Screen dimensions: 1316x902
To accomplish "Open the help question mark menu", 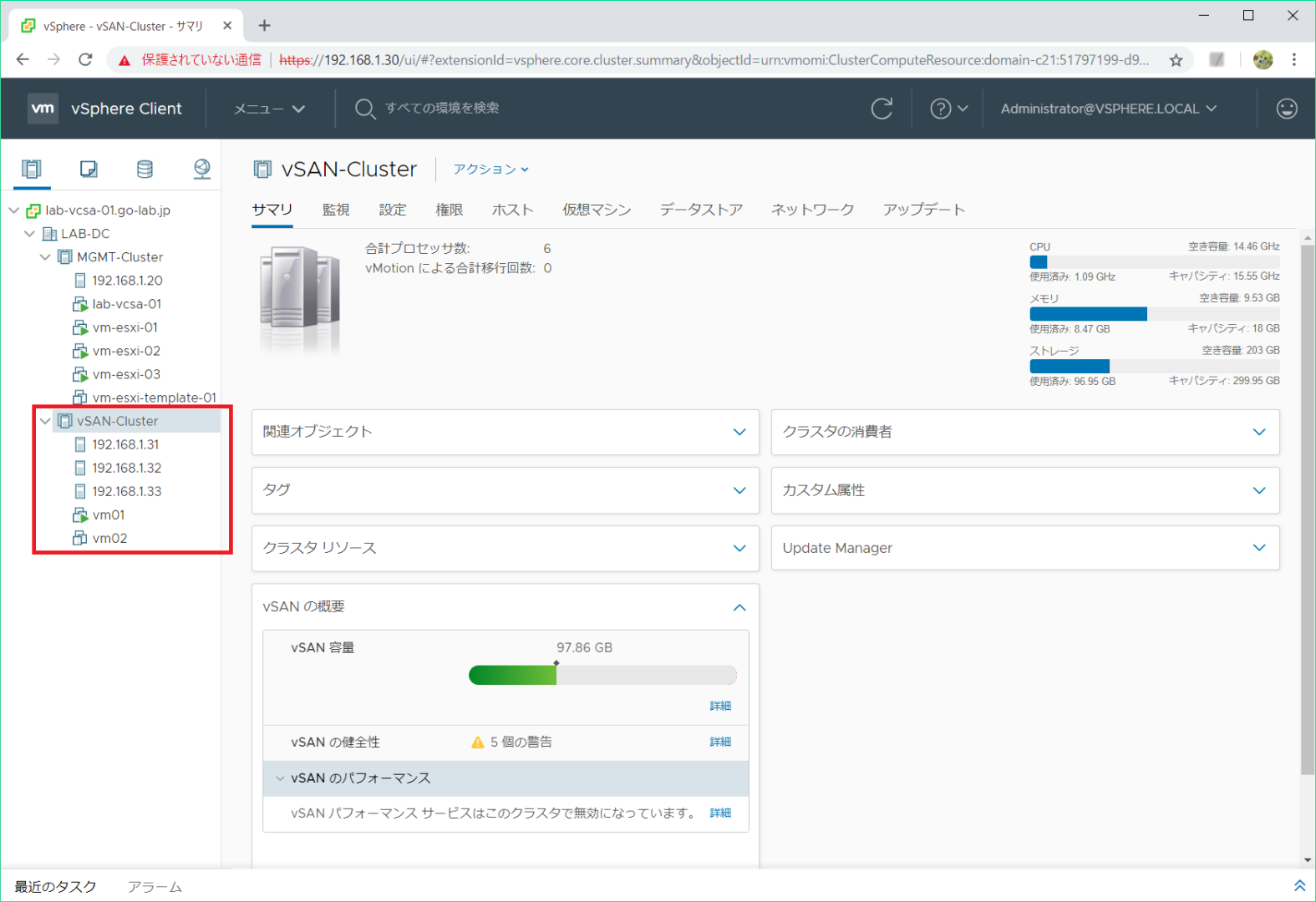I will click(949, 109).
